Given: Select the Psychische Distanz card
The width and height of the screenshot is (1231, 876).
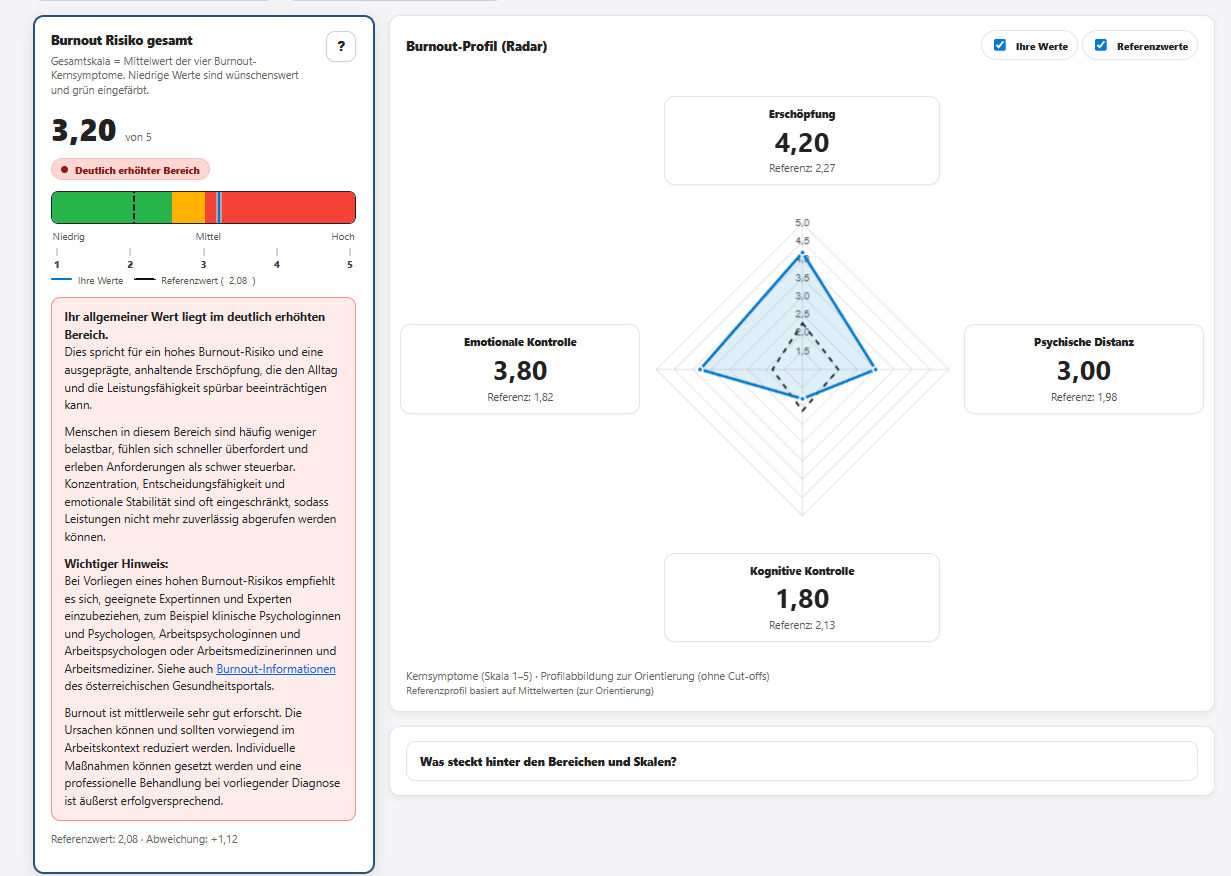Looking at the screenshot, I should (x=1083, y=369).
